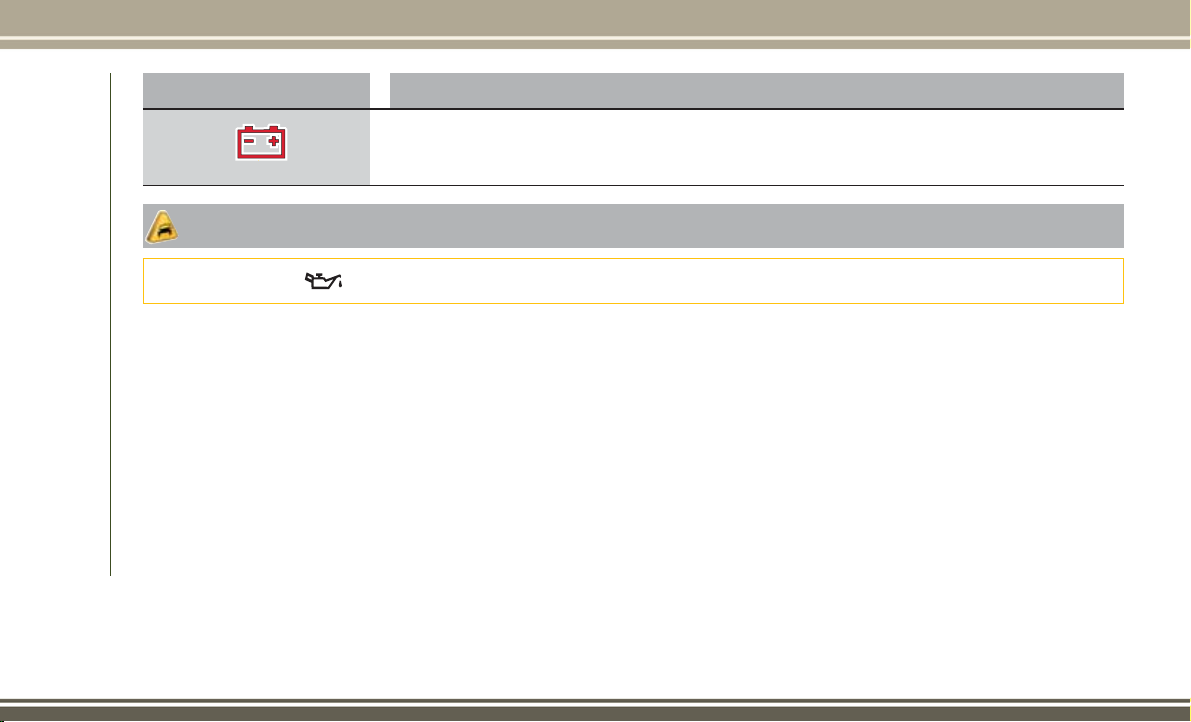Click the plus terminal on battery icon

coord(274,140)
